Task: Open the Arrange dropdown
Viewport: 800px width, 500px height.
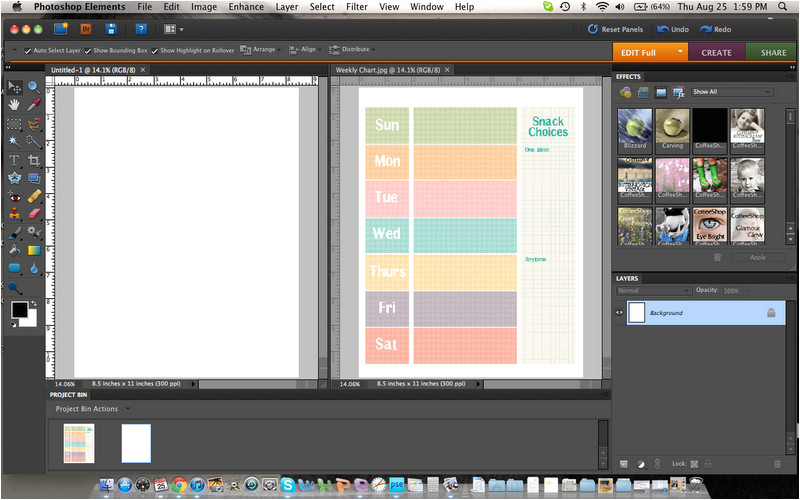Action: [261, 49]
